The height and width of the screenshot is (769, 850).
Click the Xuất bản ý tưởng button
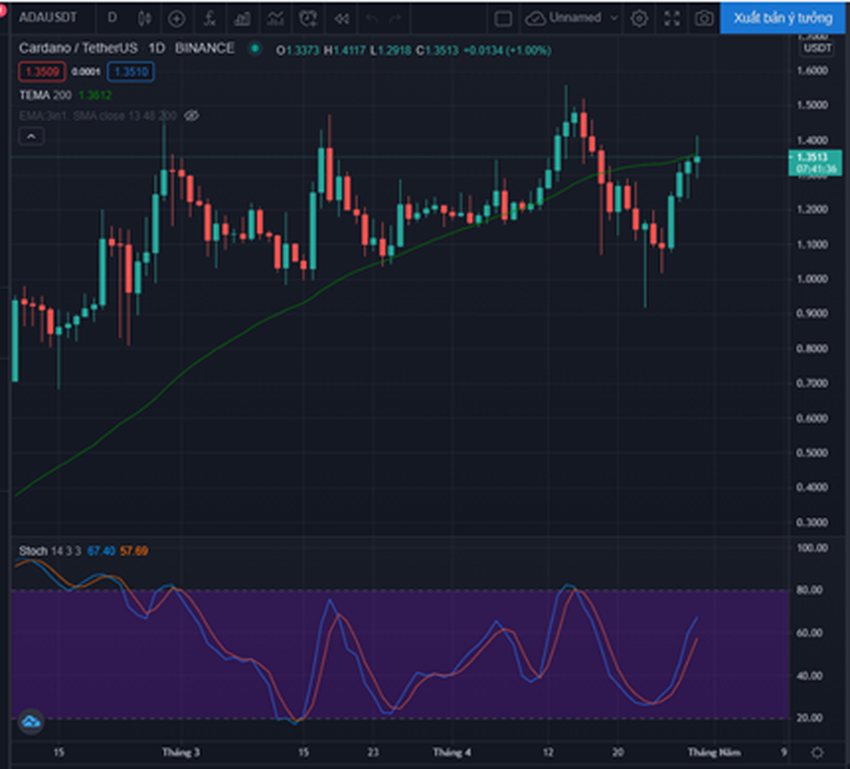[783, 18]
